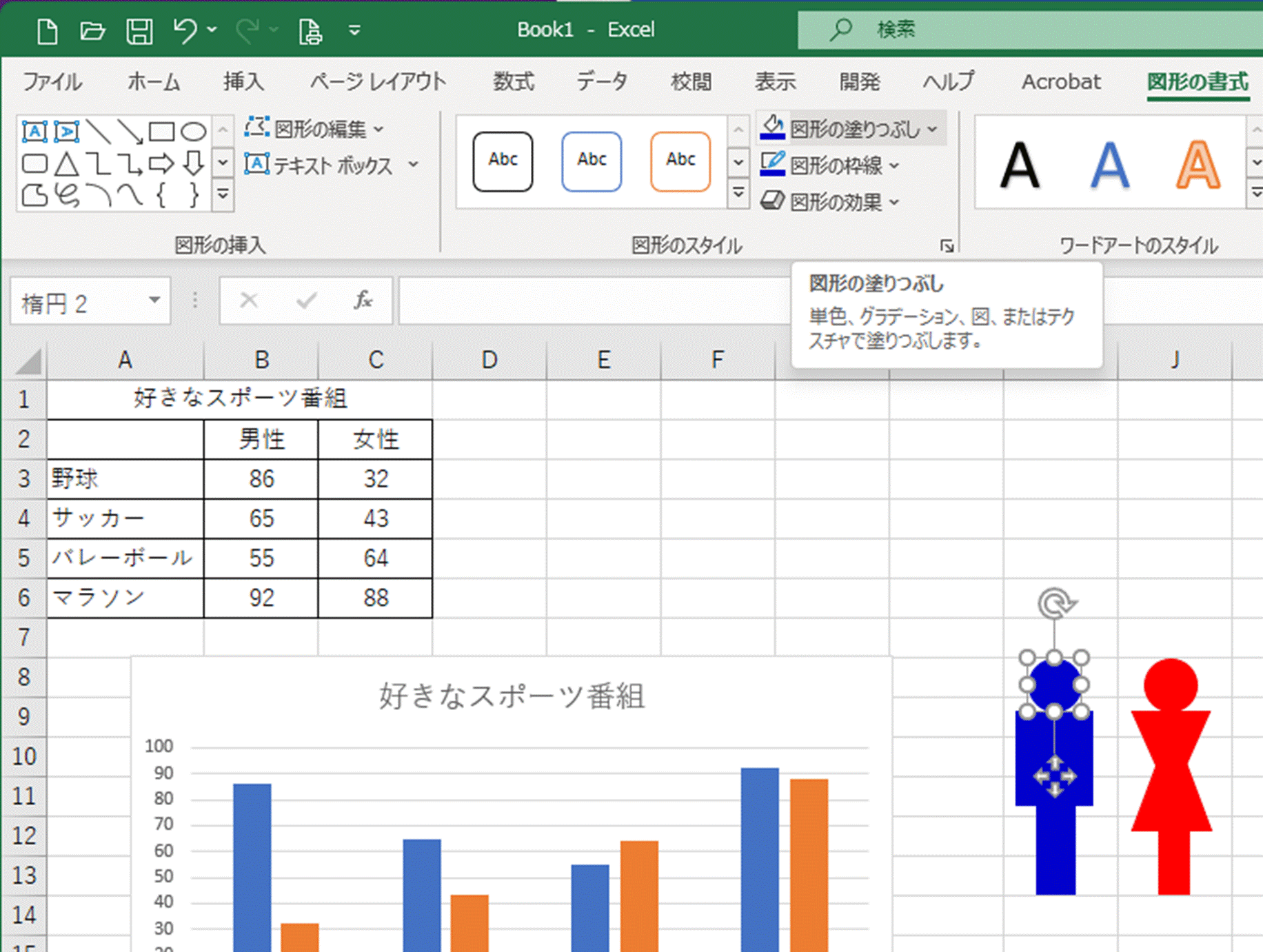Image resolution: width=1263 pixels, height=952 pixels.
Task: Select the freeform shape tool
Action: click(34, 195)
